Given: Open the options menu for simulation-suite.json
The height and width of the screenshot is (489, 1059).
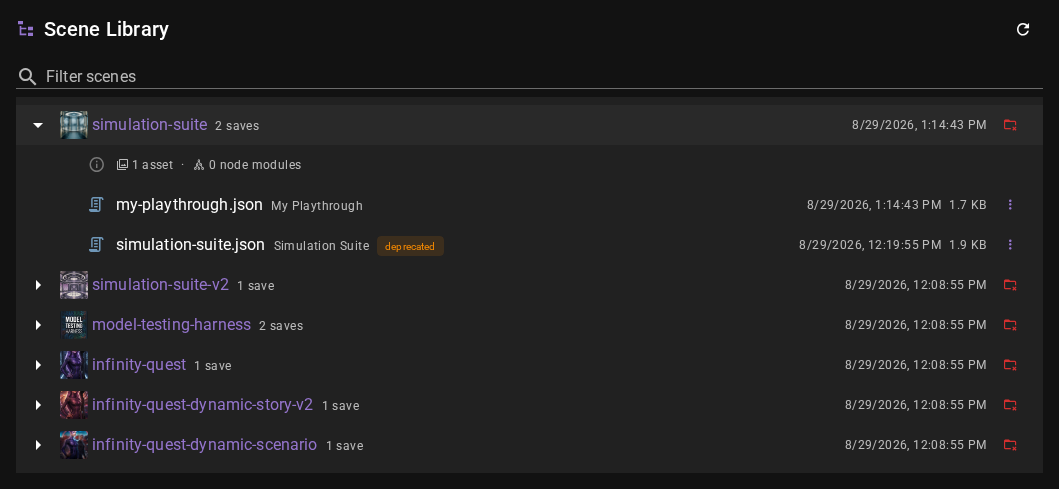Looking at the screenshot, I should 1010,244.
